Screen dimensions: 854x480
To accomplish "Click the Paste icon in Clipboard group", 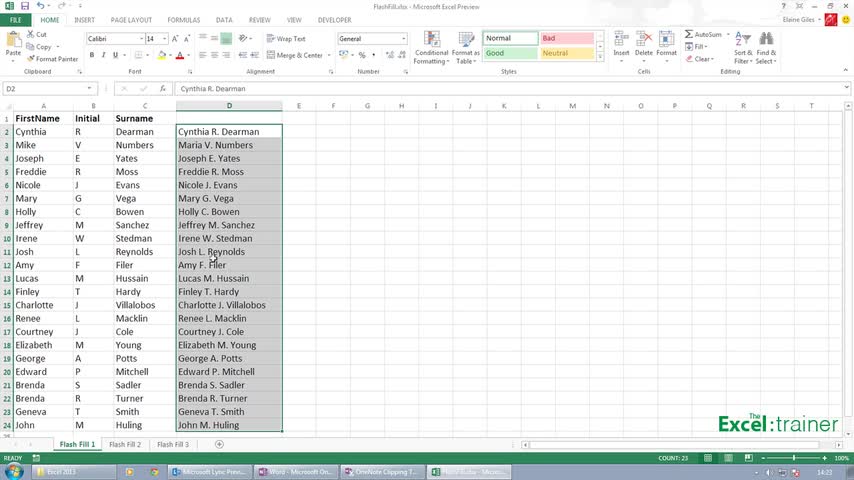I will click(13, 40).
